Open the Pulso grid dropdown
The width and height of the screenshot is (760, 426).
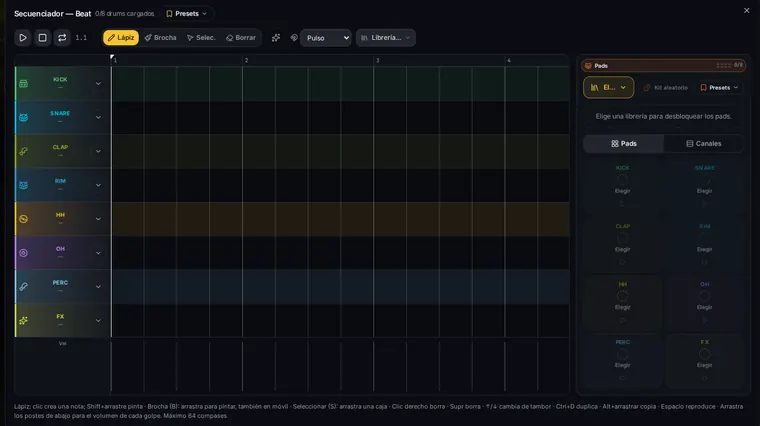tap(326, 38)
